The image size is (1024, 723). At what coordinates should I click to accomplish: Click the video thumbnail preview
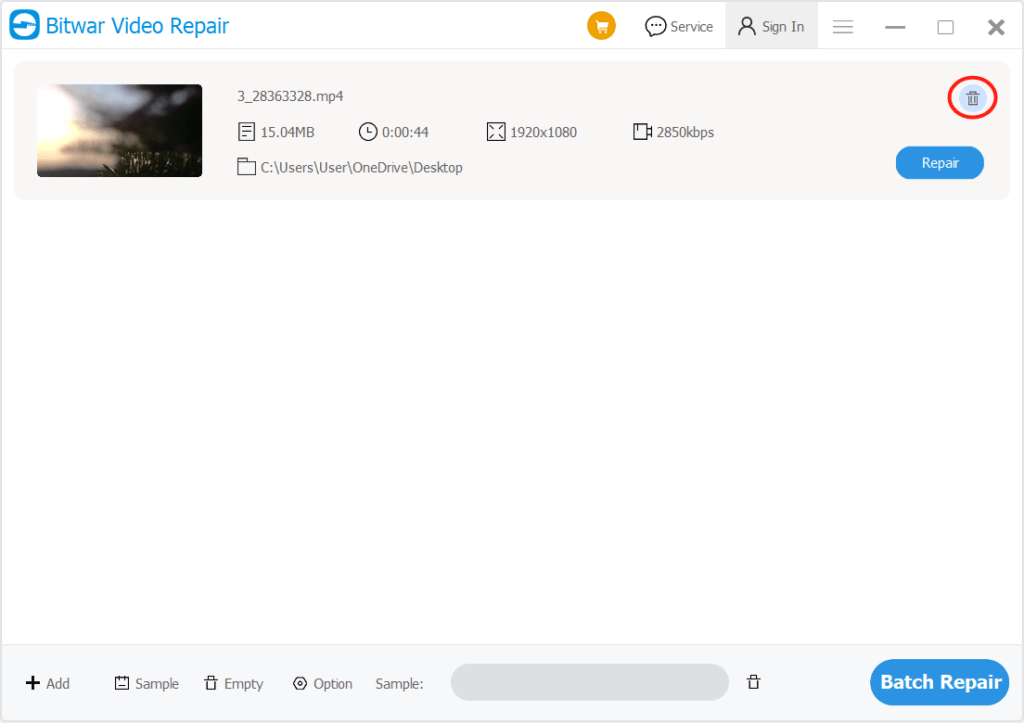120,130
